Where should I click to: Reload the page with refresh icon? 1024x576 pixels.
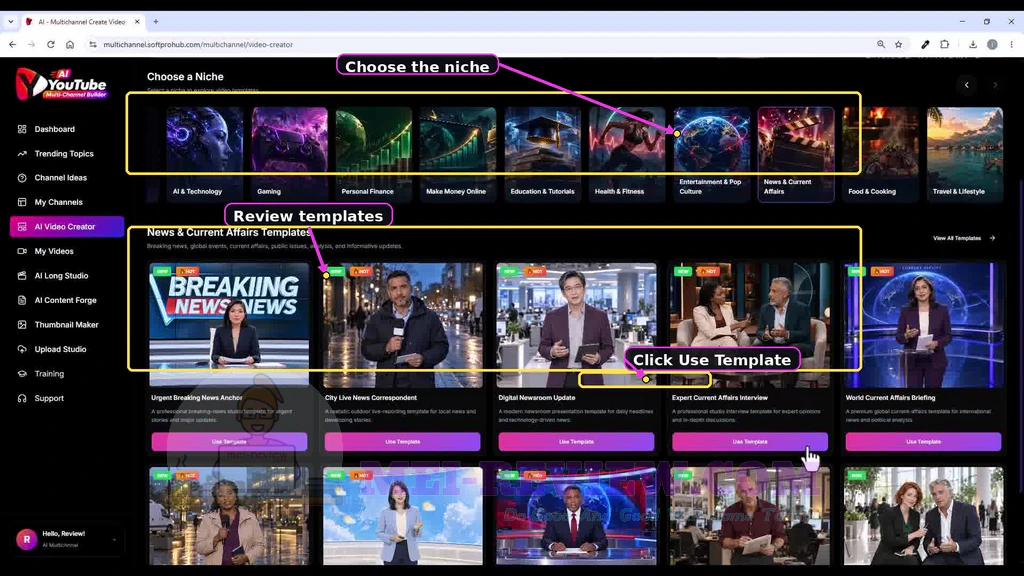tap(50, 44)
